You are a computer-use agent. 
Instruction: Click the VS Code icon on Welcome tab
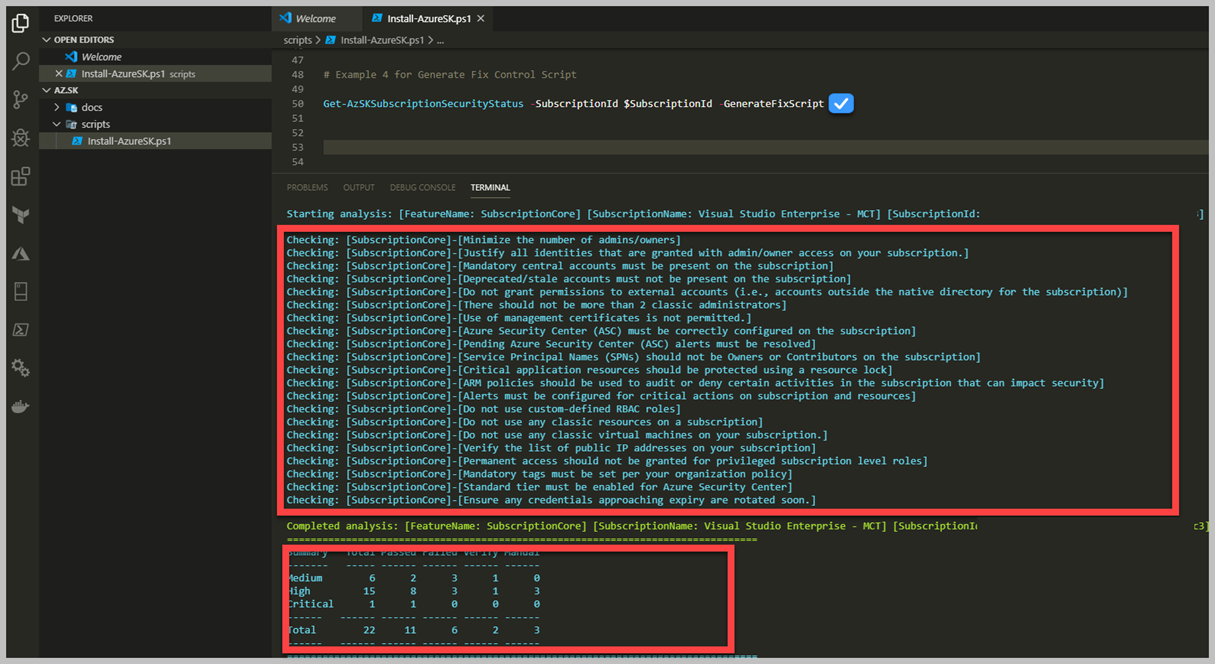point(286,18)
